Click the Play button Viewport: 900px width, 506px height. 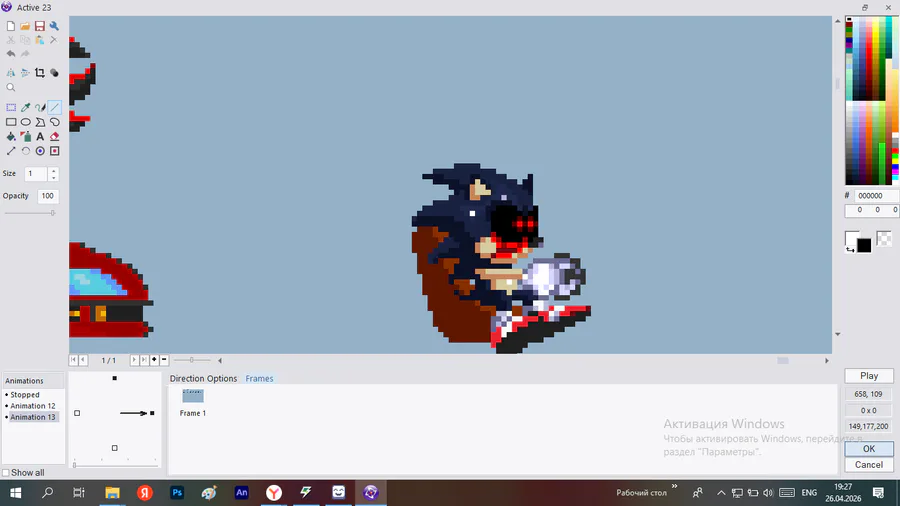tap(869, 376)
